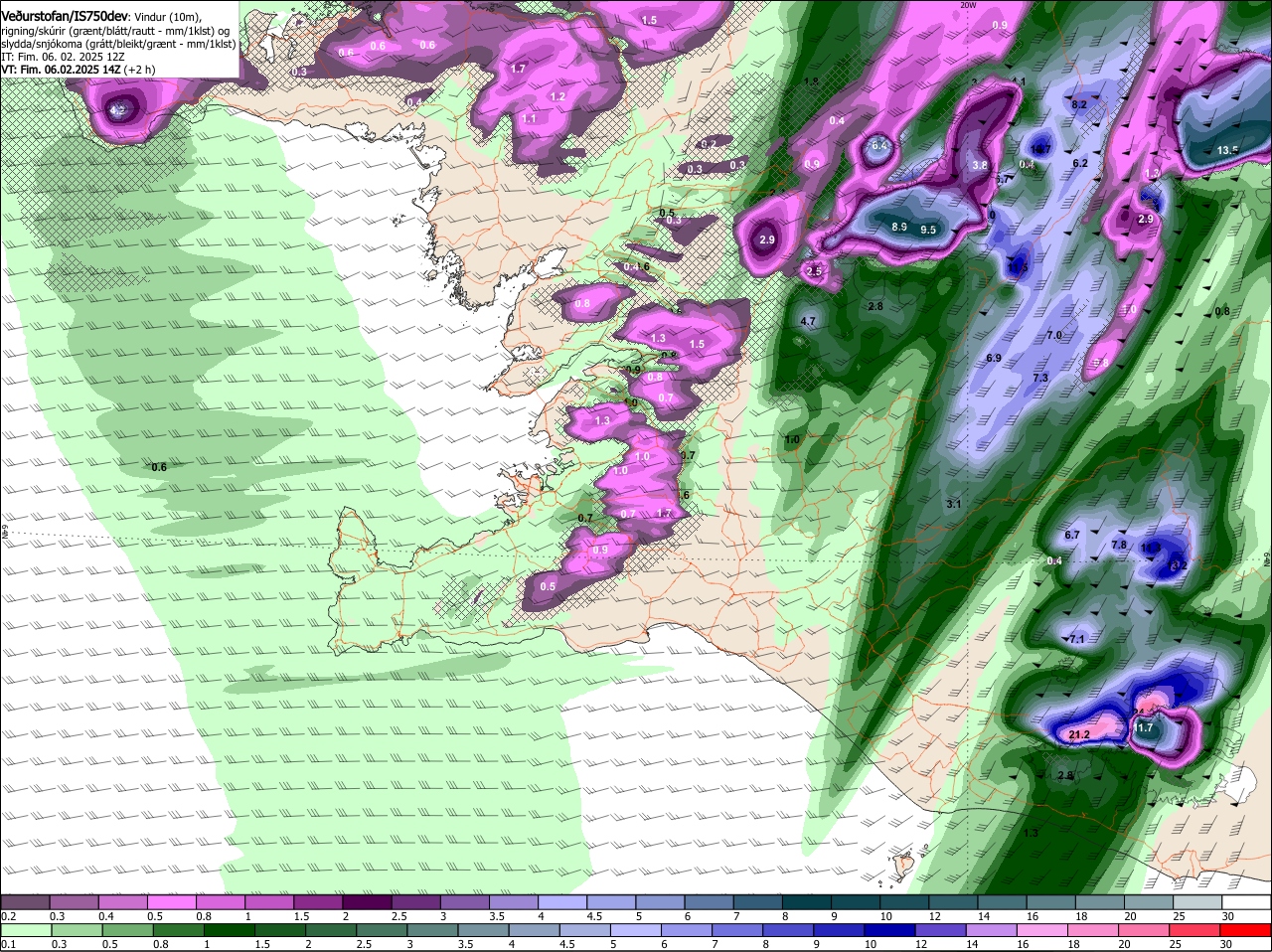Click the 4.2 value in the northwest
1272x952 pixels.
click(x=117, y=111)
